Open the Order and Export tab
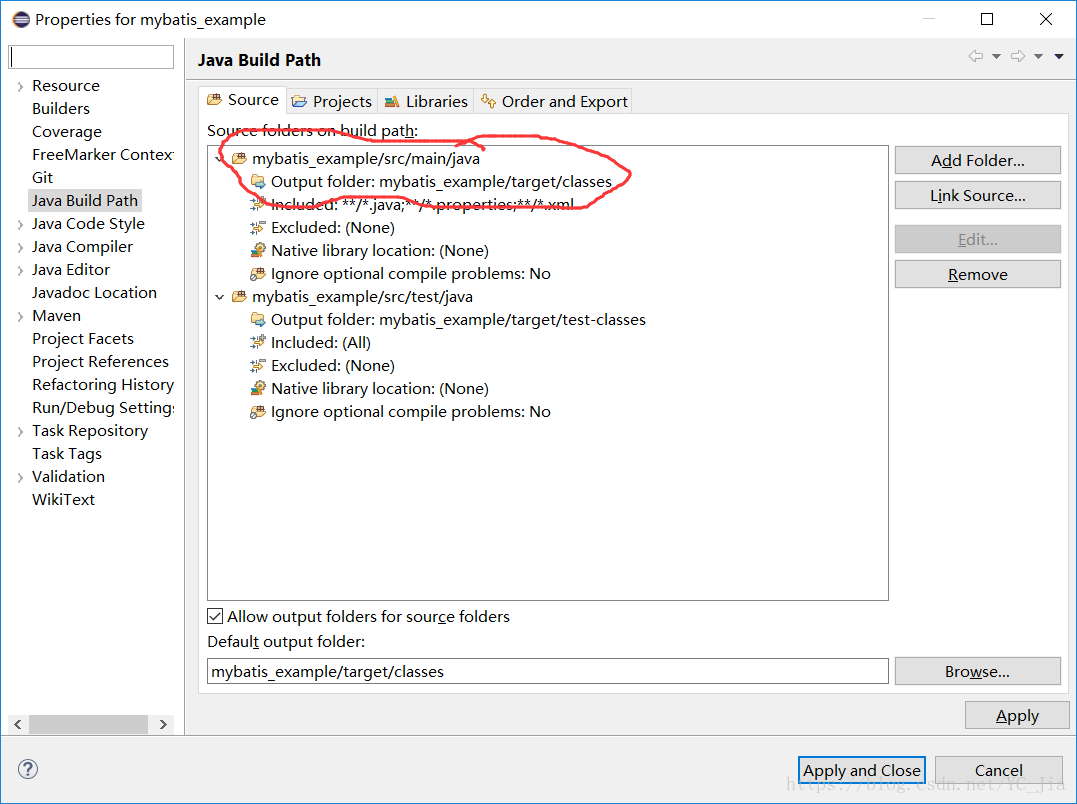Screen dimensions: 1077x804 pyautogui.click(x=554, y=101)
